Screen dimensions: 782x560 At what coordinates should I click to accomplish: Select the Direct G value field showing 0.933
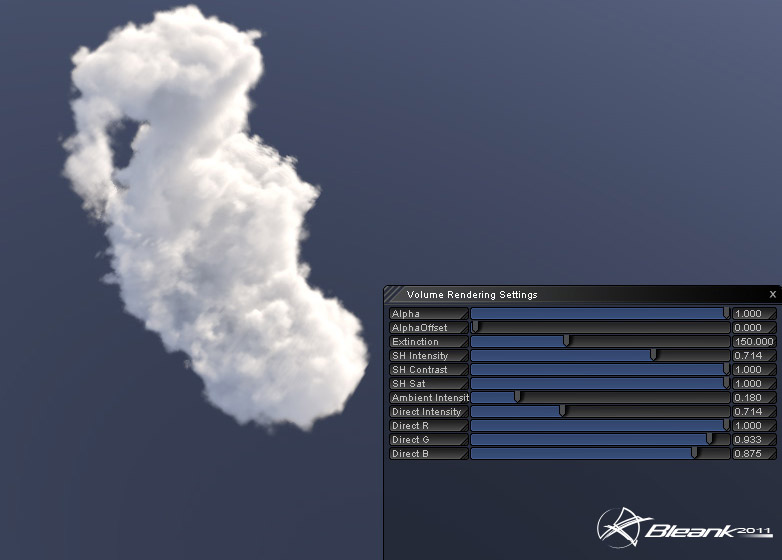click(x=754, y=439)
